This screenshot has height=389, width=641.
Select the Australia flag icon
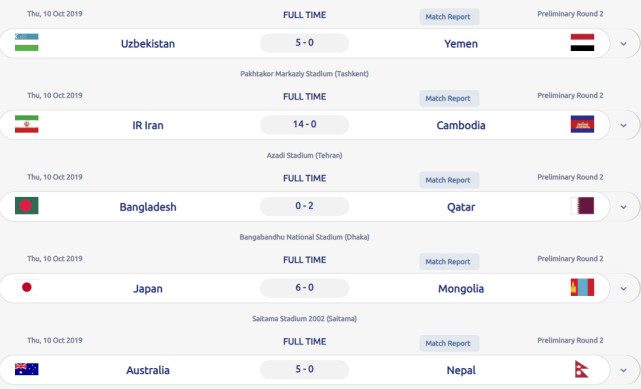[27, 369]
